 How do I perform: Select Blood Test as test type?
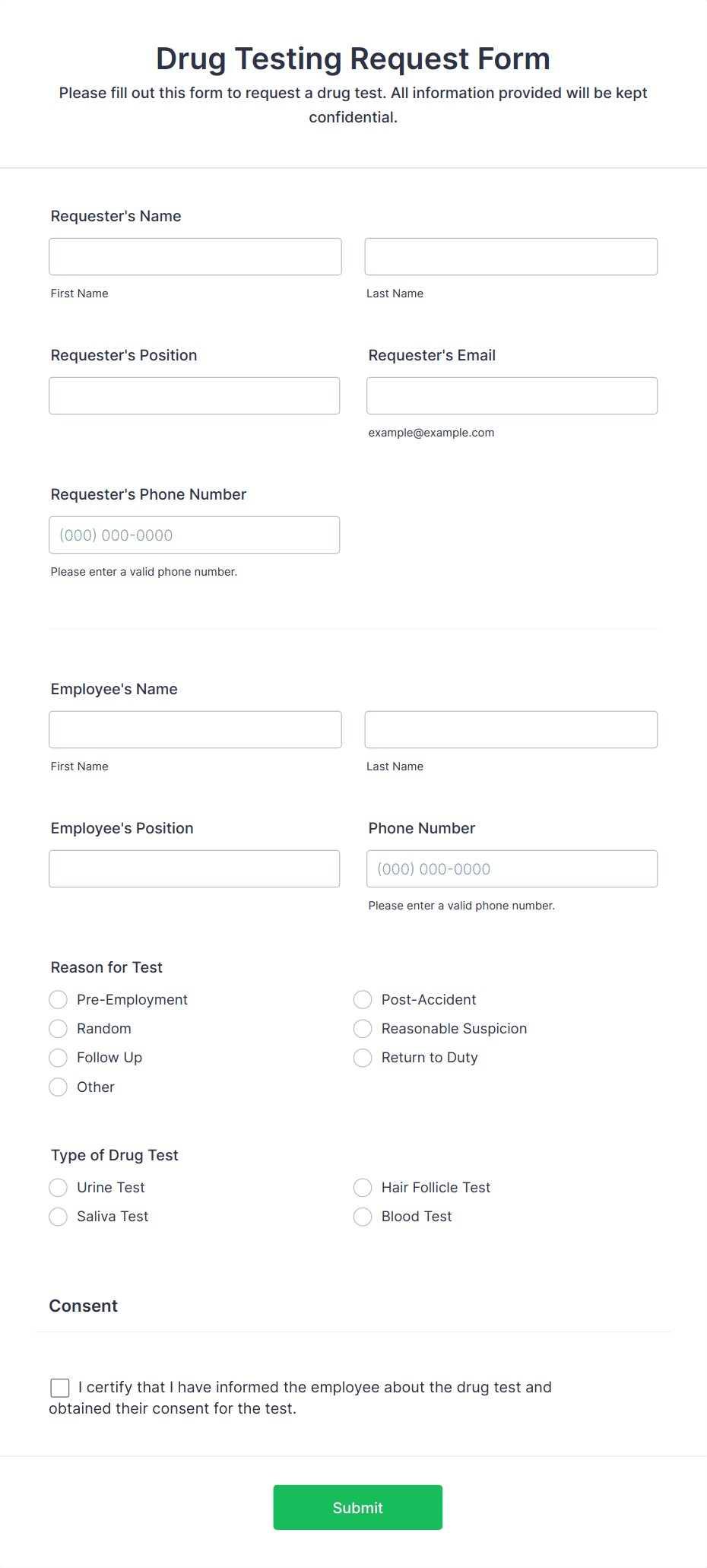point(363,1216)
